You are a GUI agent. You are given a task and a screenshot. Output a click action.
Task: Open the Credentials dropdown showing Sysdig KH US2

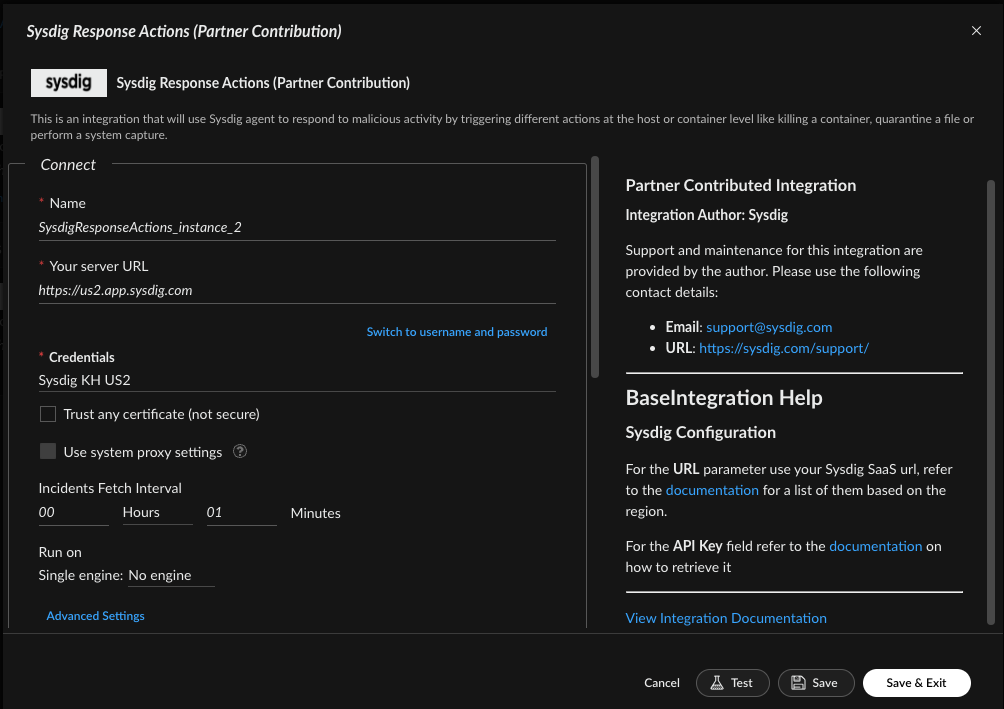click(296, 380)
